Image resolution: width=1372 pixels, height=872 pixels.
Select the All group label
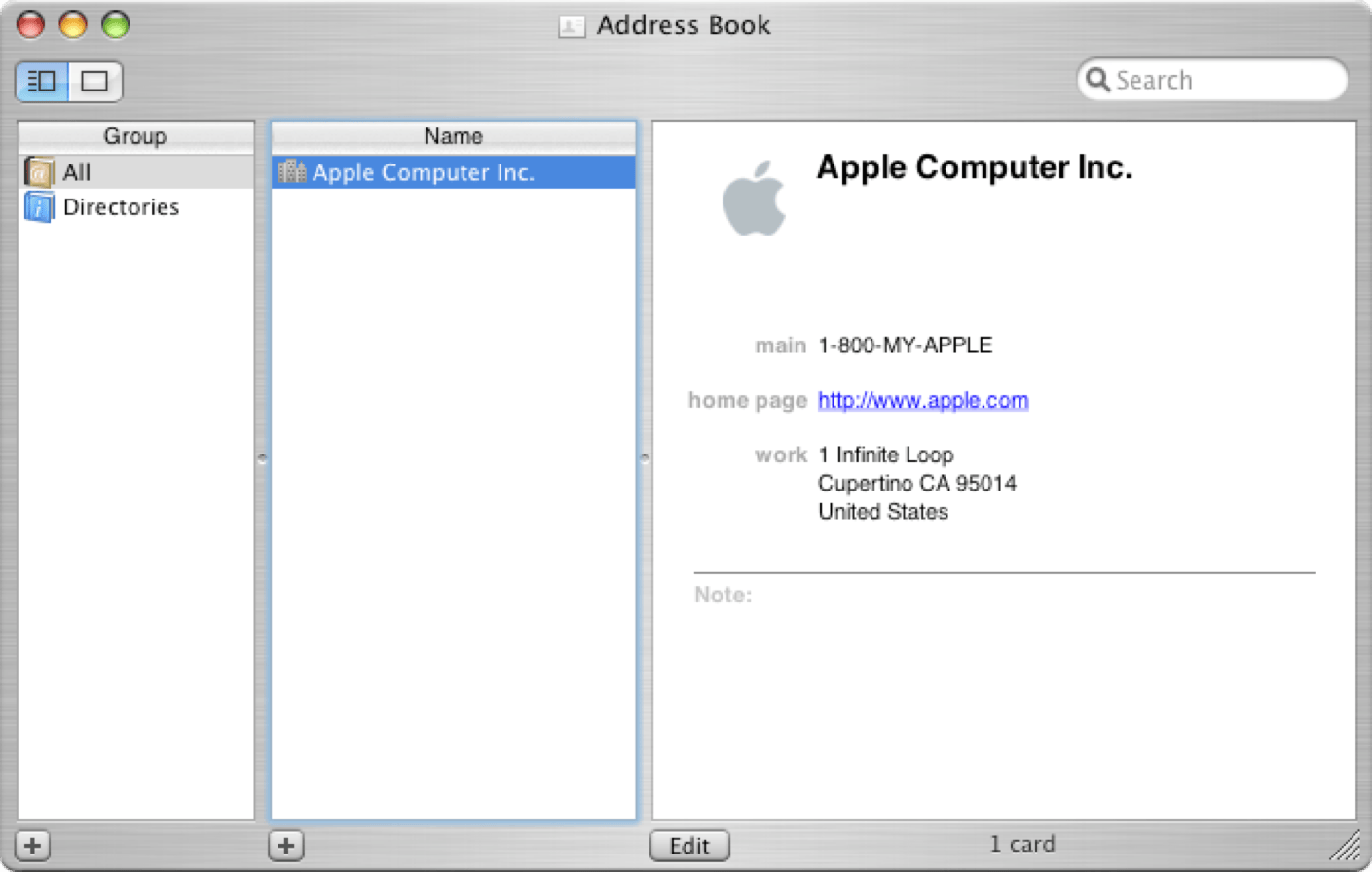click(x=77, y=172)
